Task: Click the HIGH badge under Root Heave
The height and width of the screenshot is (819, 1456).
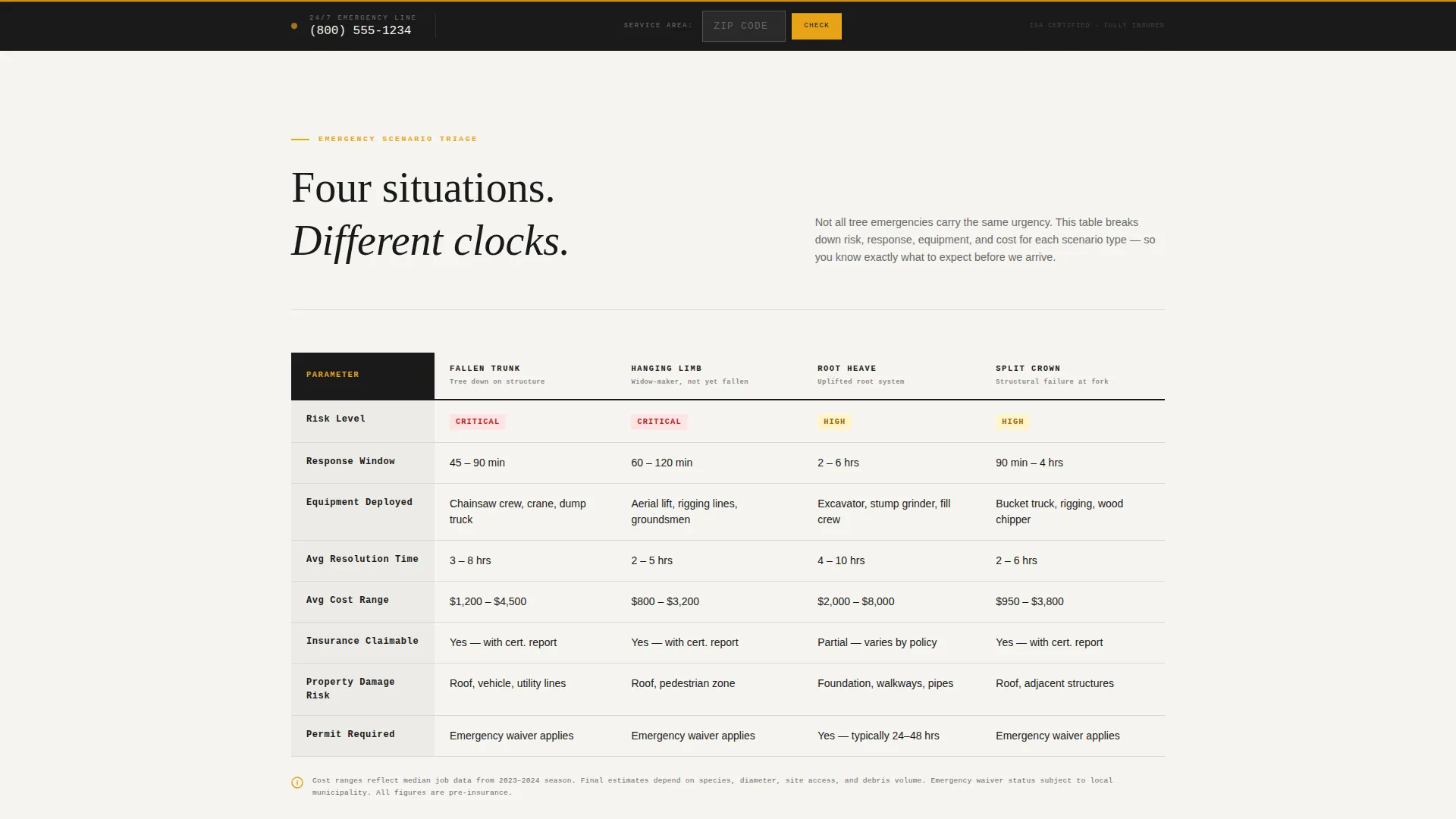Action: click(x=834, y=422)
